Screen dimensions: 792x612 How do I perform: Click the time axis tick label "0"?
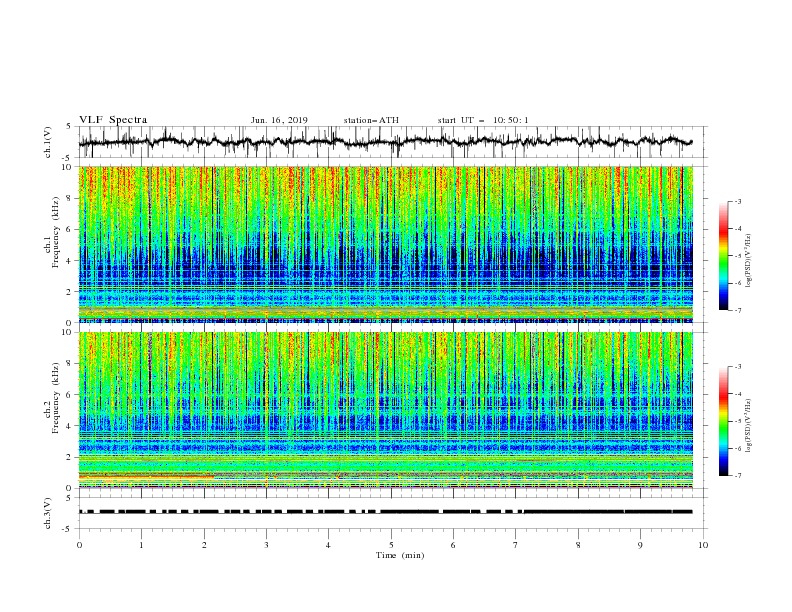[x=79, y=545]
